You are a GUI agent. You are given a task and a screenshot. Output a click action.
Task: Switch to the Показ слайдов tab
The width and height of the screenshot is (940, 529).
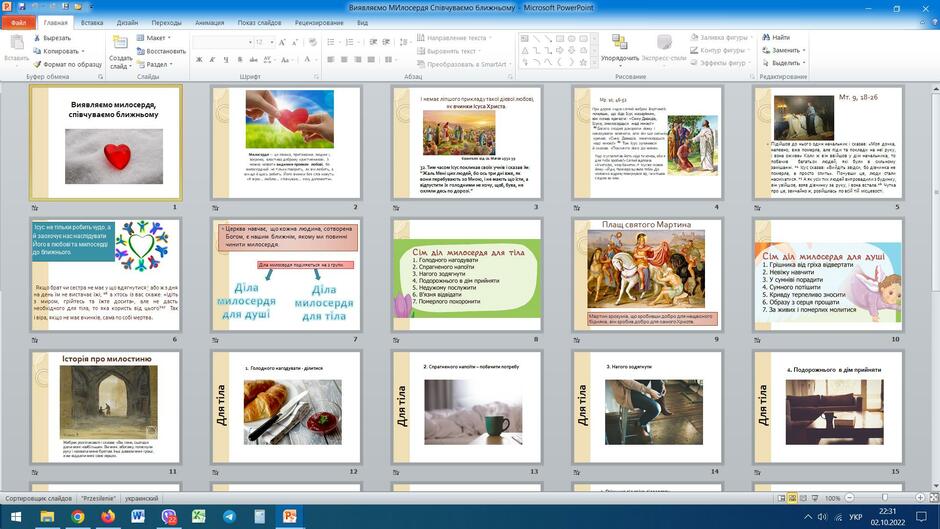(259, 23)
